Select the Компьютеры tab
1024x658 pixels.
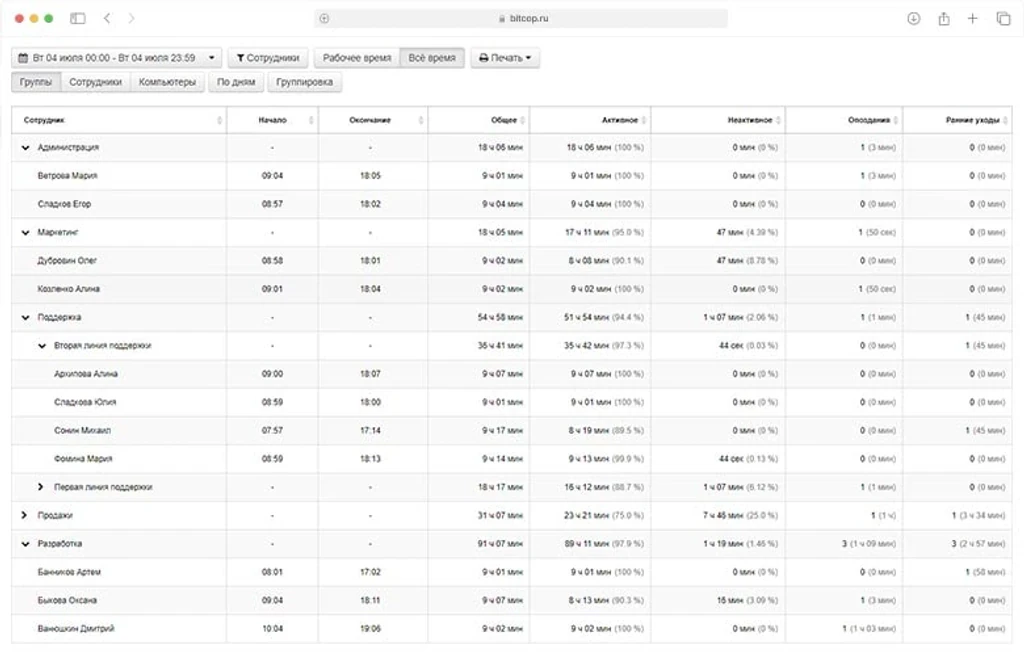click(167, 82)
